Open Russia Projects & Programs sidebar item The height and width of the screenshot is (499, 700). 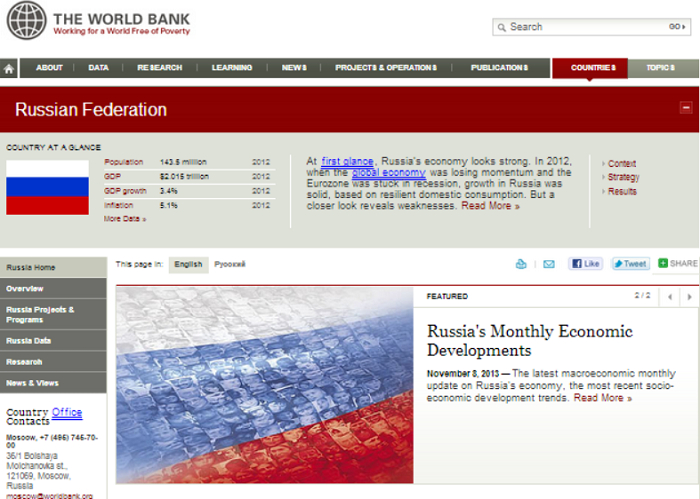click(x=53, y=315)
